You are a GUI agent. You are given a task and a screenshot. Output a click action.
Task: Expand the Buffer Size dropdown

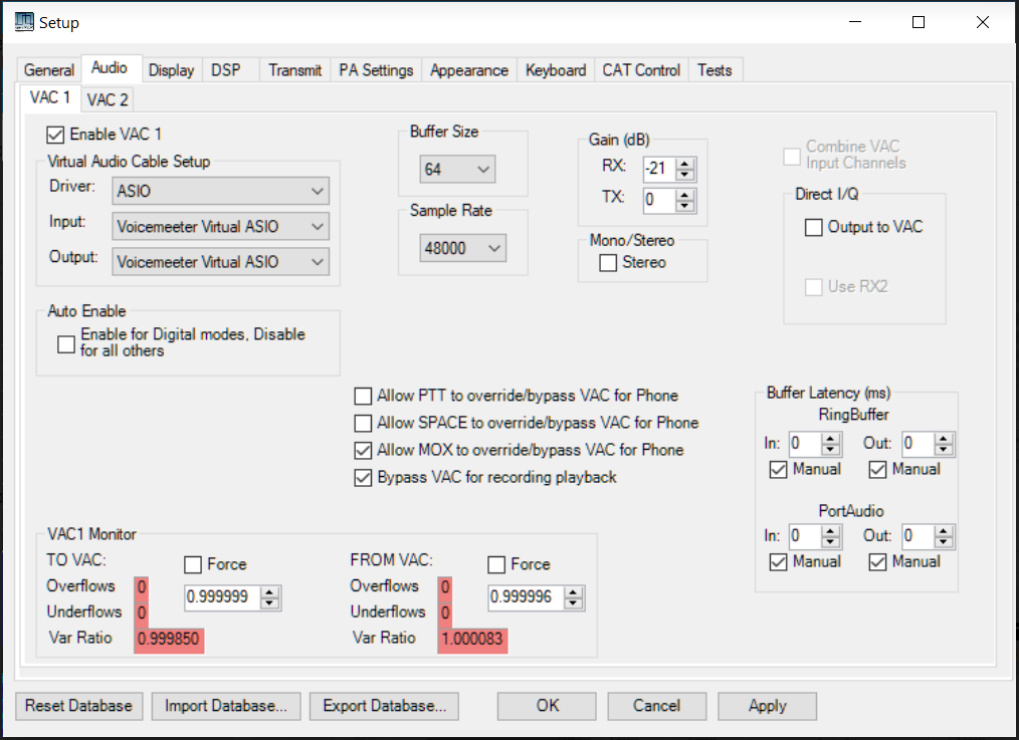[x=458, y=170]
